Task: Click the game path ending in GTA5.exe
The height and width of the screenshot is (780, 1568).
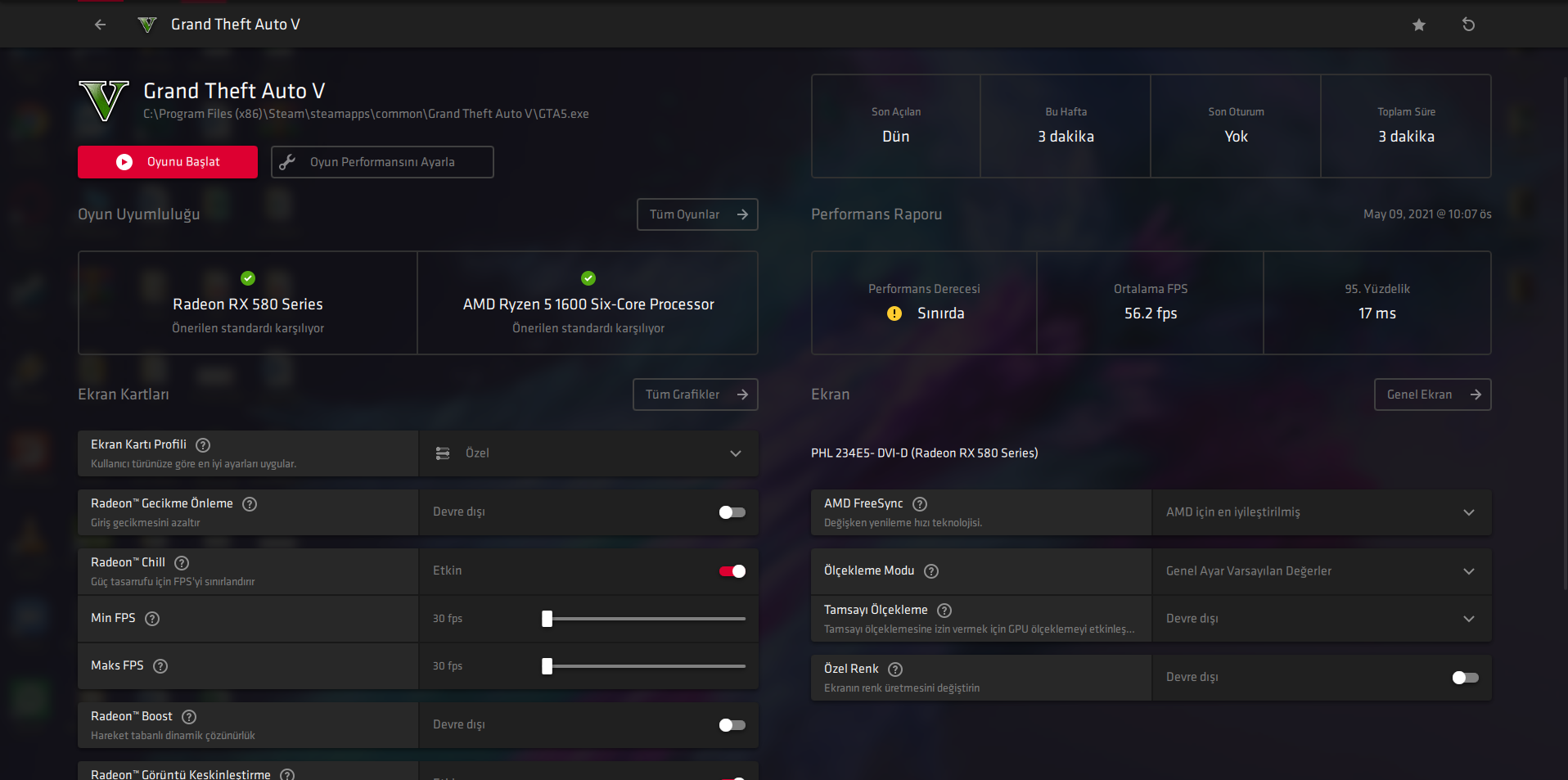Action: coord(366,114)
